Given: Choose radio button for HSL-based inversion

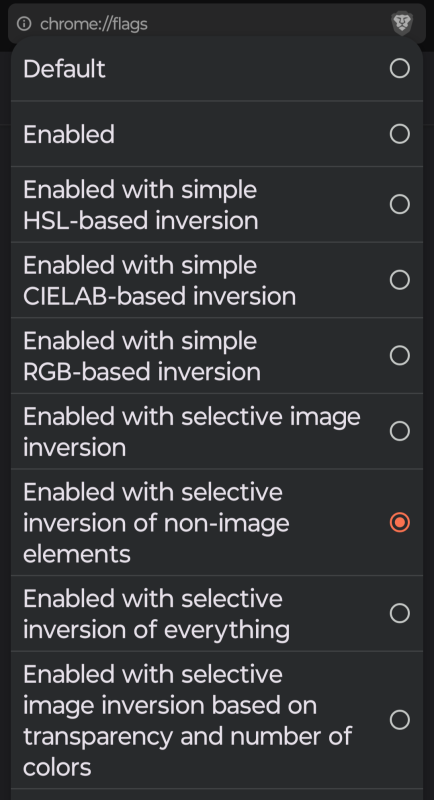Looking at the screenshot, I should [400, 204].
